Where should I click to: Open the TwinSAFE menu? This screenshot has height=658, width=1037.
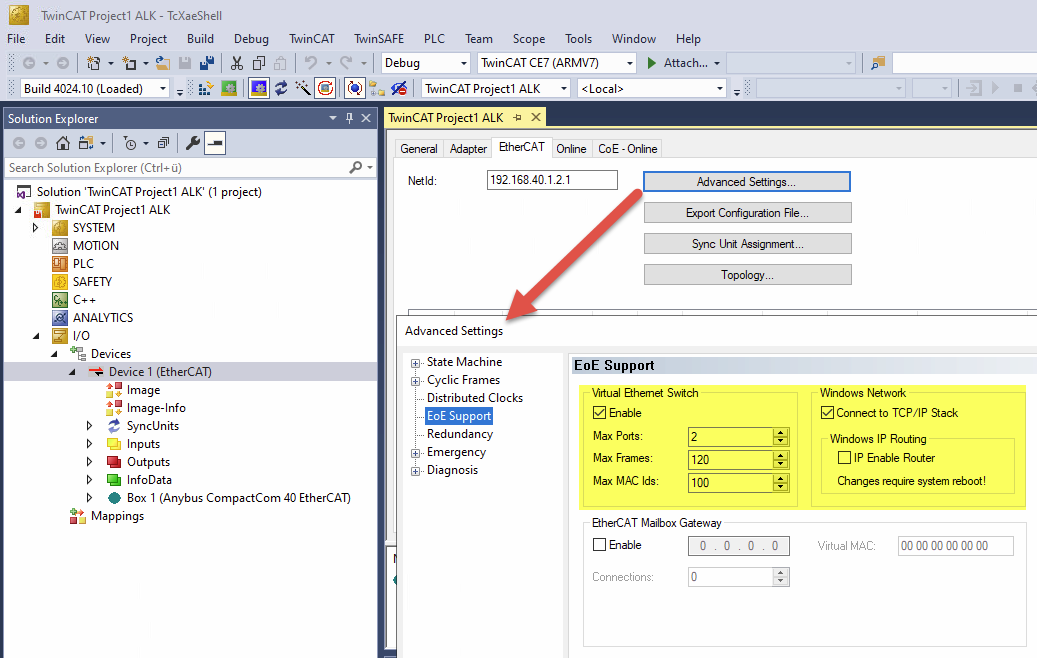point(379,39)
